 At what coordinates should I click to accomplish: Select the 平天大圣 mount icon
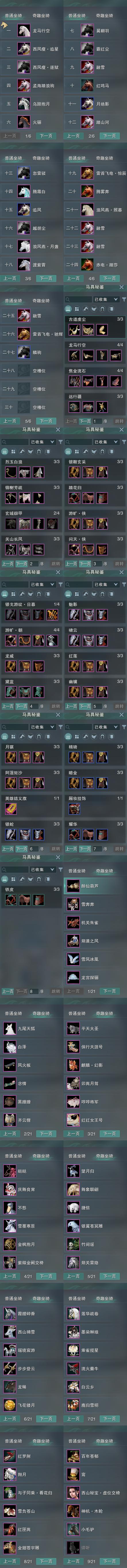coord(73,1029)
